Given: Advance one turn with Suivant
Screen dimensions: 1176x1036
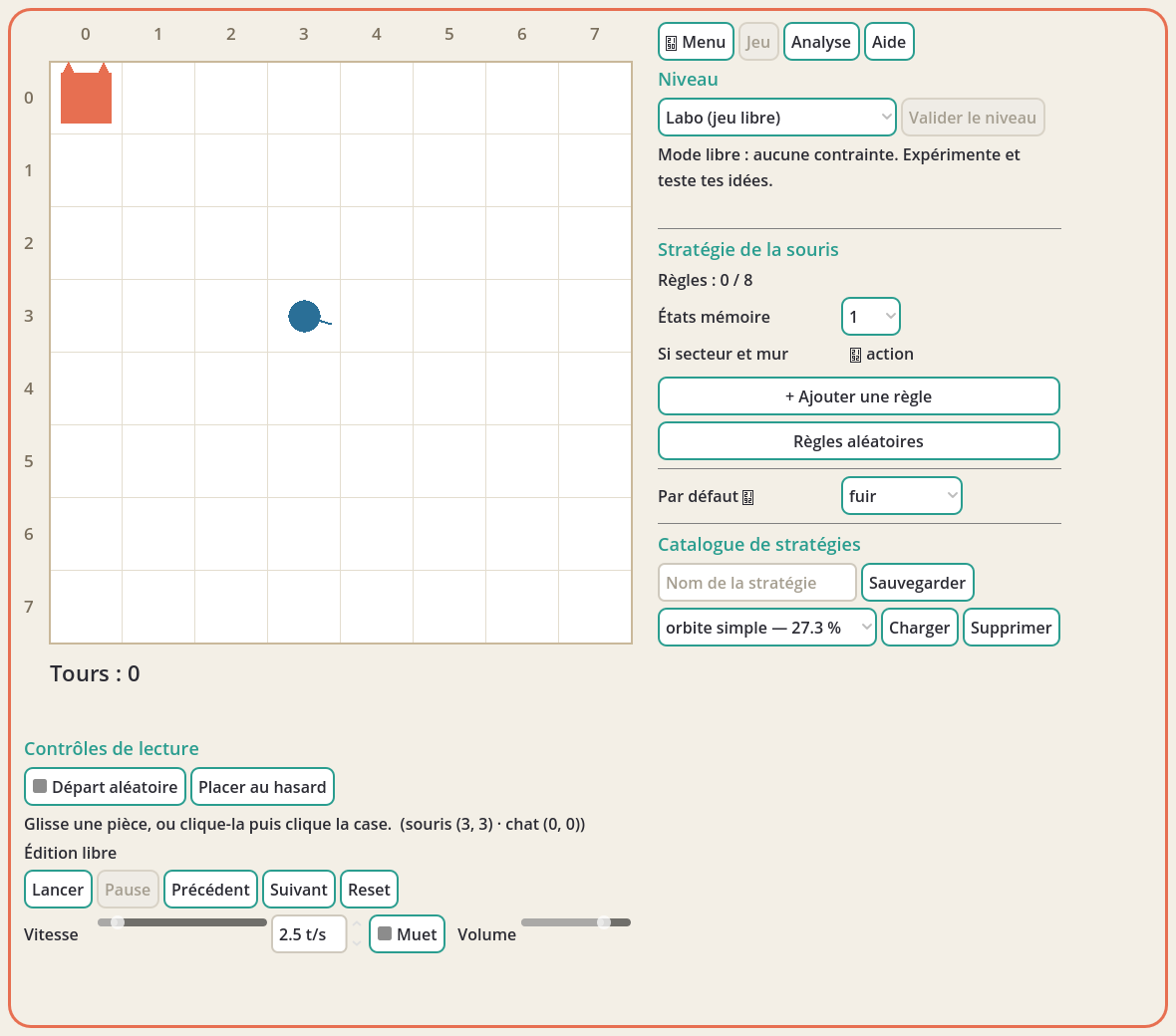Looking at the screenshot, I should tap(299, 890).
